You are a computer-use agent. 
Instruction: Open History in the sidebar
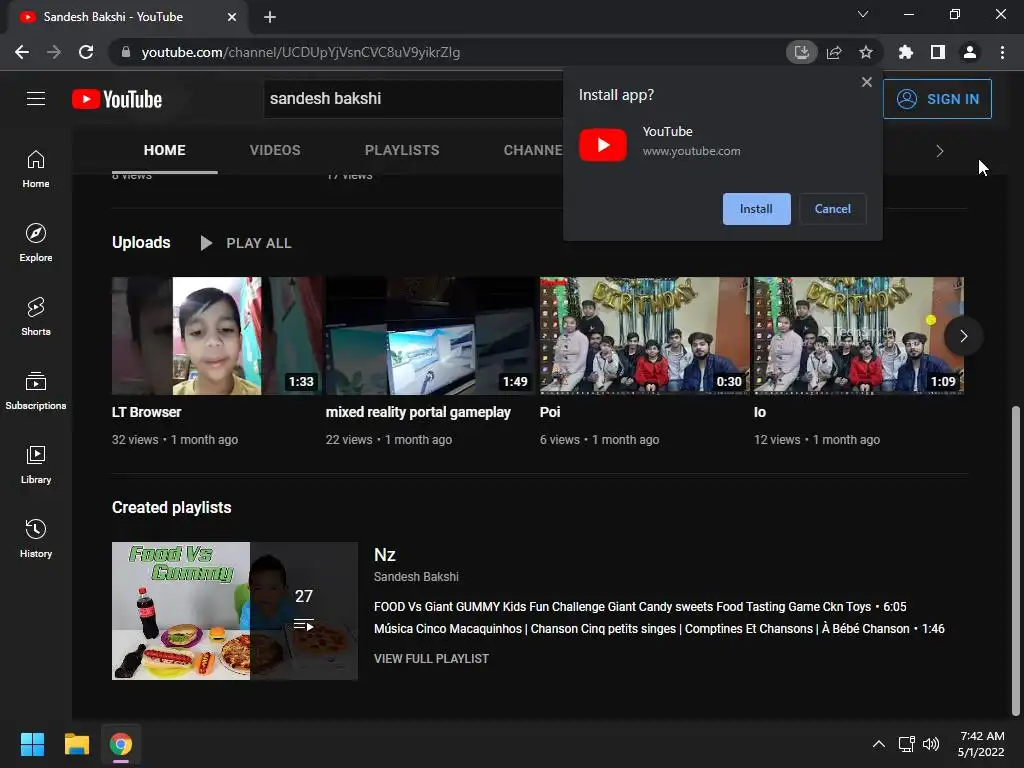coord(36,539)
